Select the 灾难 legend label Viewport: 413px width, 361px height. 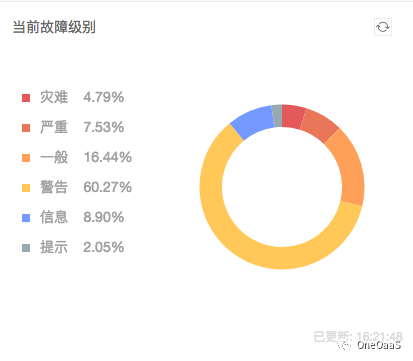pos(54,97)
